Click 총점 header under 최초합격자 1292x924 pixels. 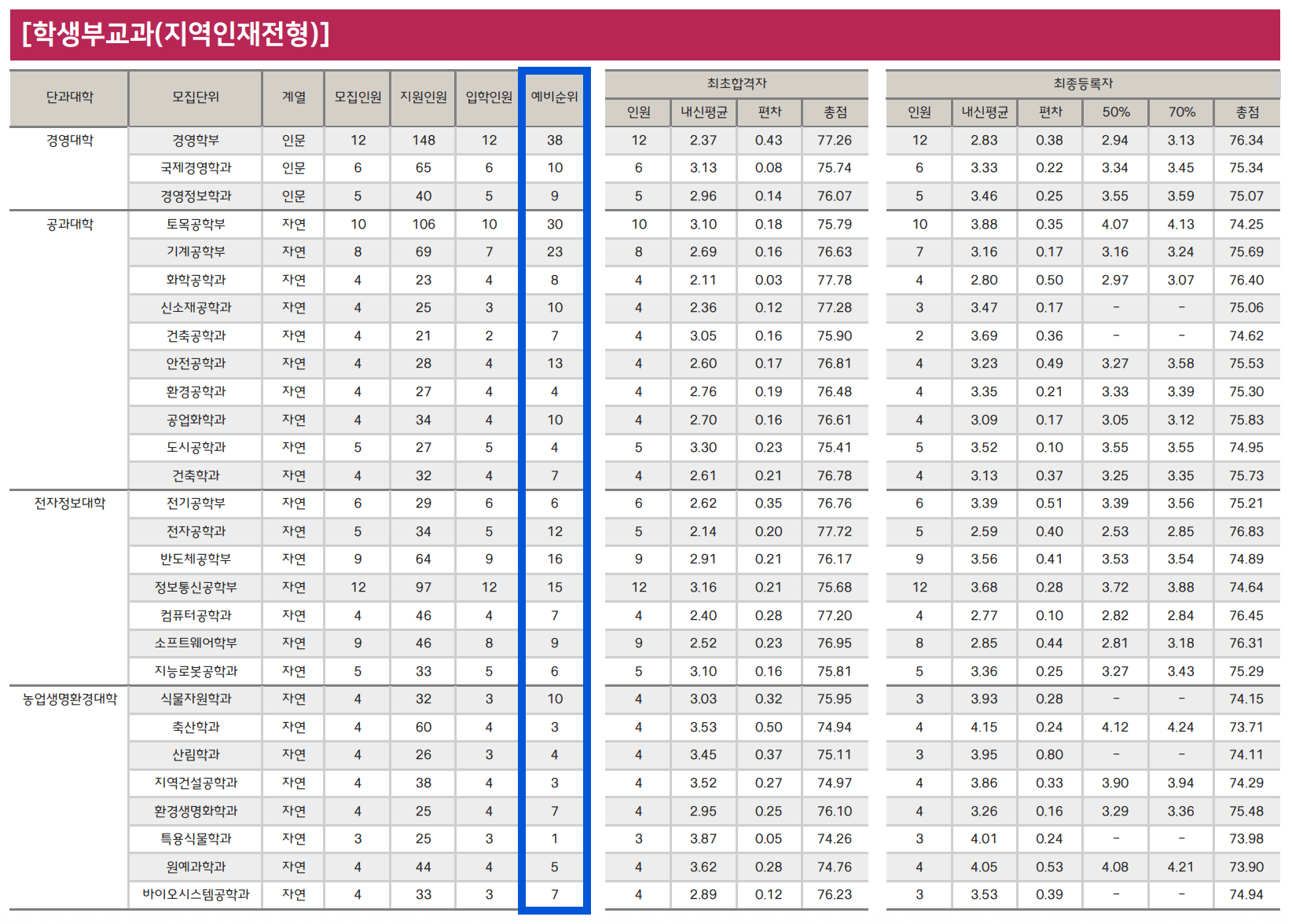pyautogui.click(x=835, y=112)
